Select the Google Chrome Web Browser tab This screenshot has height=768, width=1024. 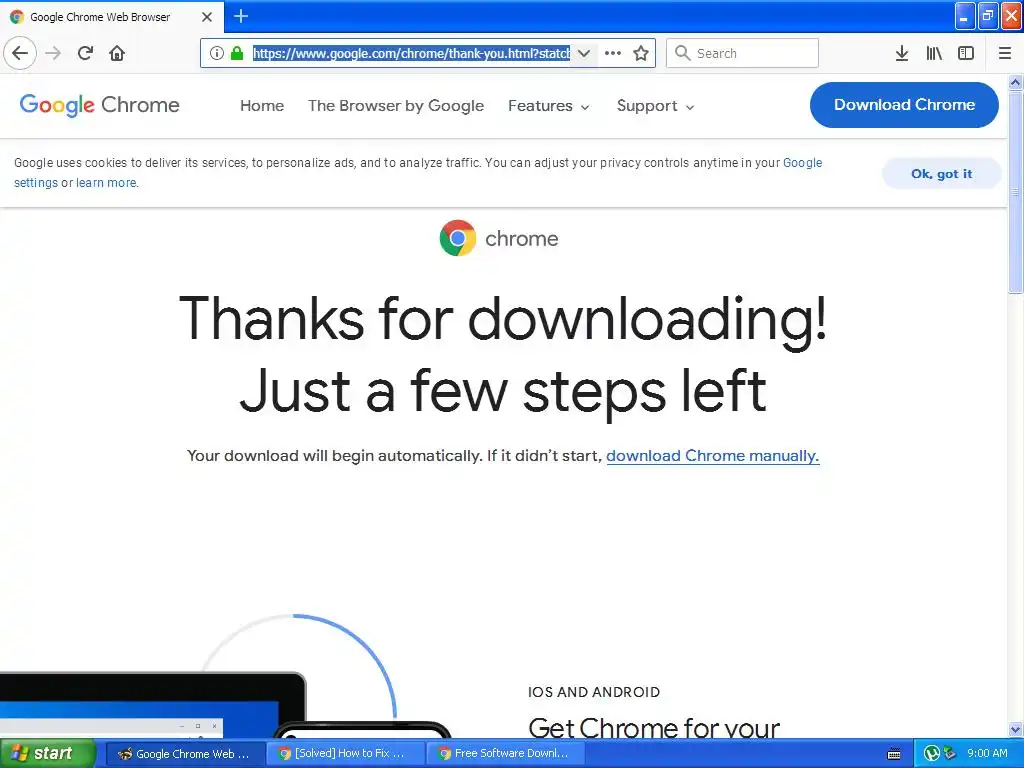(x=111, y=17)
